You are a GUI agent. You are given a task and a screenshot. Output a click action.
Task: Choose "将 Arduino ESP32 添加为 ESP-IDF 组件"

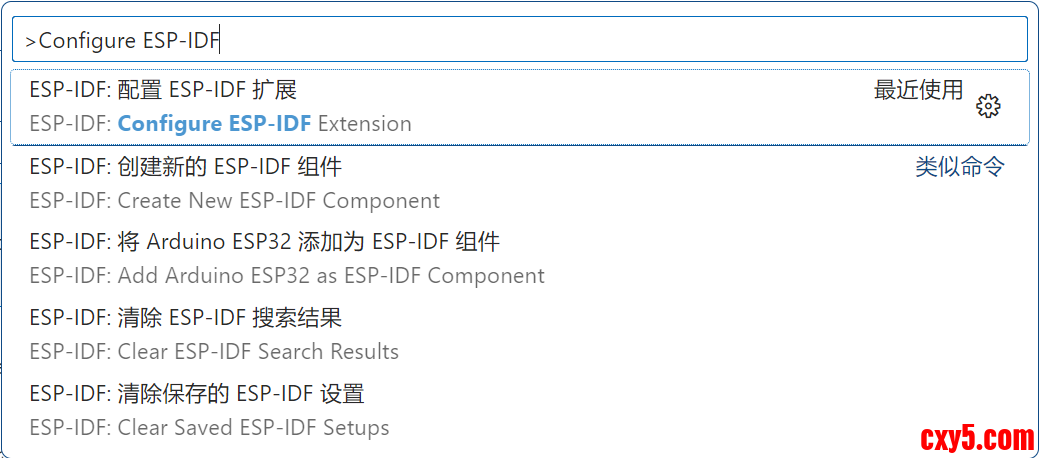pyautogui.click(x=264, y=242)
